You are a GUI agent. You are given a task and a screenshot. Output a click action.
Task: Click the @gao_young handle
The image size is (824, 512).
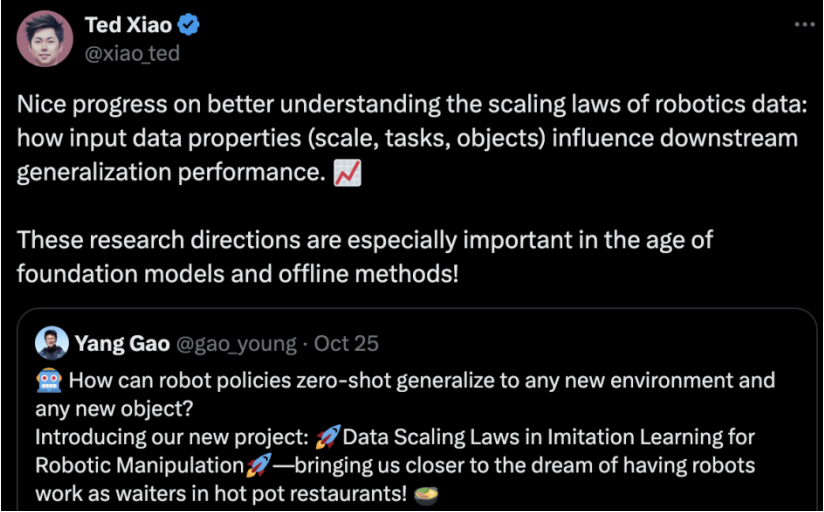(x=237, y=344)
